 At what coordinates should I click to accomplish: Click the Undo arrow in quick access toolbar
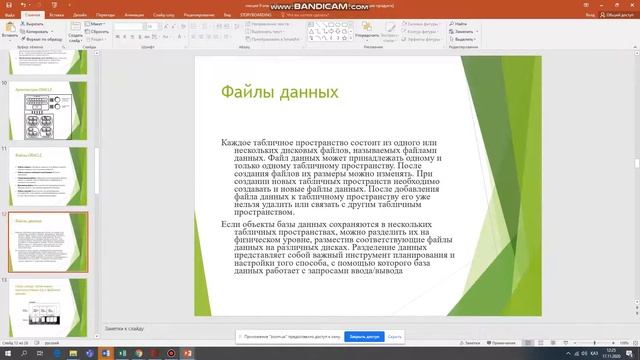point(23,5)
